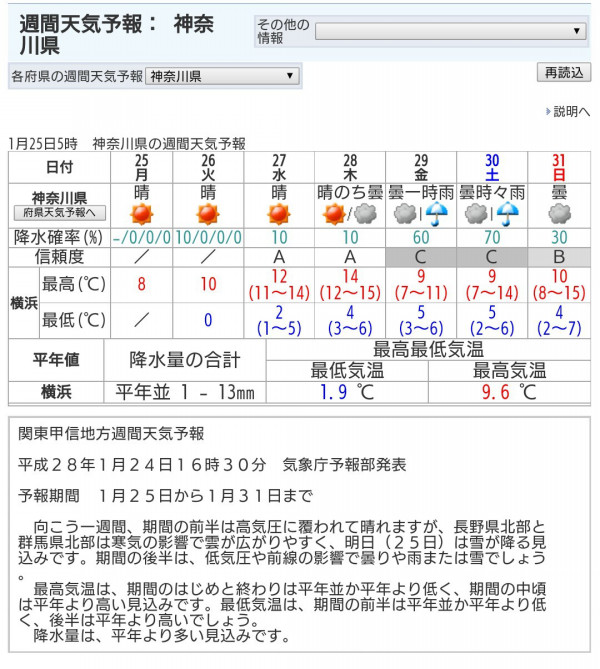
Task: Click the cloud-and-umbrella icon for Friday 29
Action: click(x=420, y=214)
